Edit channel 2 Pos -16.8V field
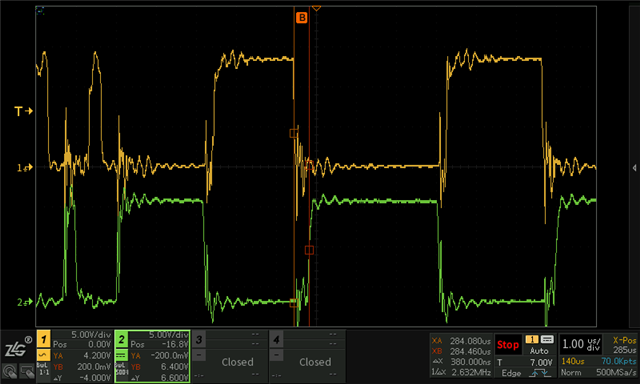Image resolution: width=640 pixels, height=384 pixels. [159, 345]
